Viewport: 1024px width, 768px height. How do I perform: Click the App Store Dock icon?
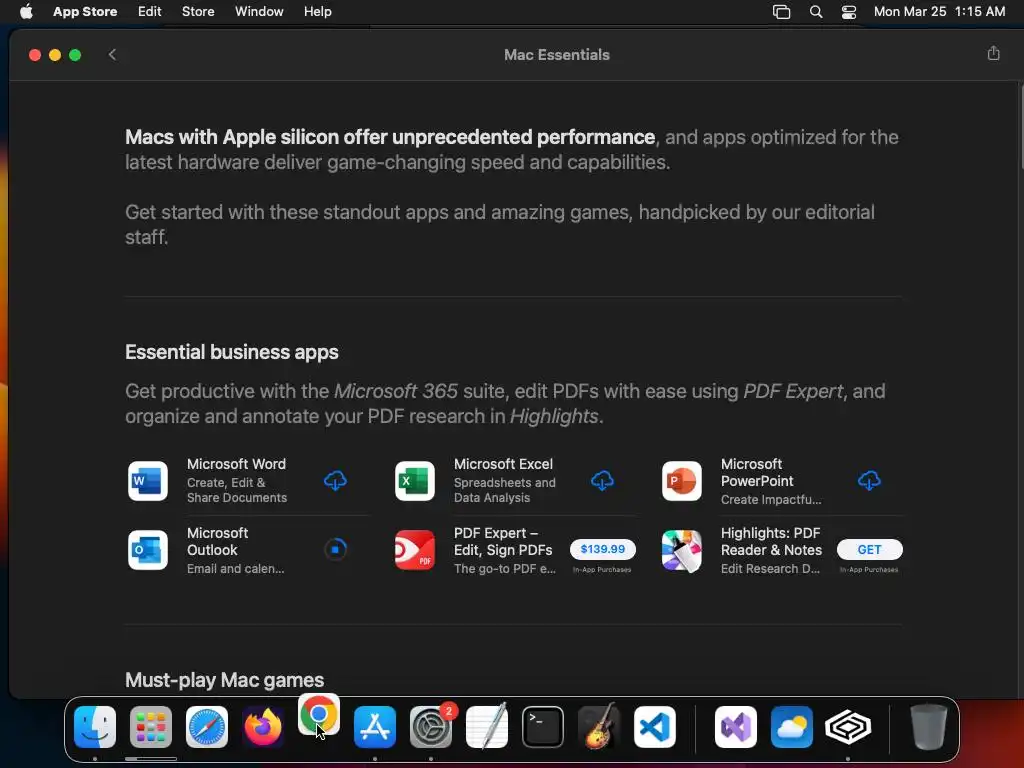tap(375, 727)
